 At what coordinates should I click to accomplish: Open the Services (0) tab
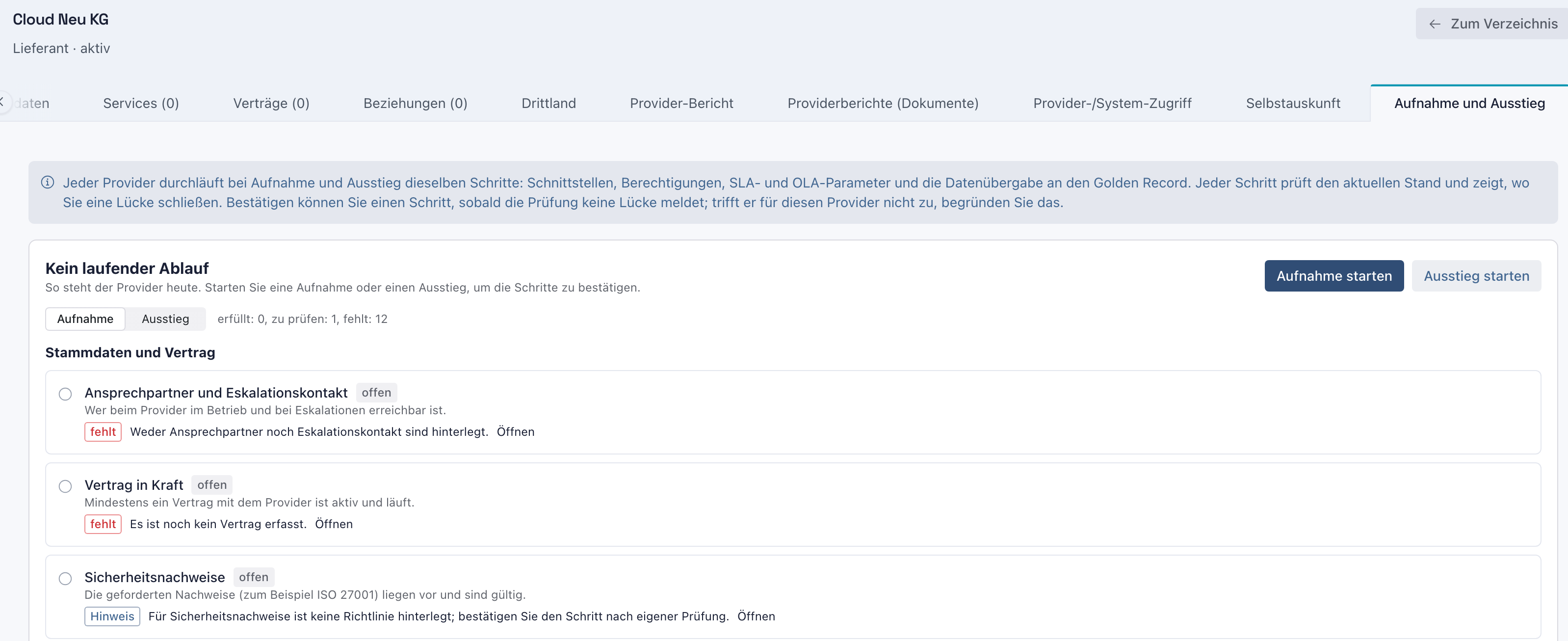click(x=141, y=103)
